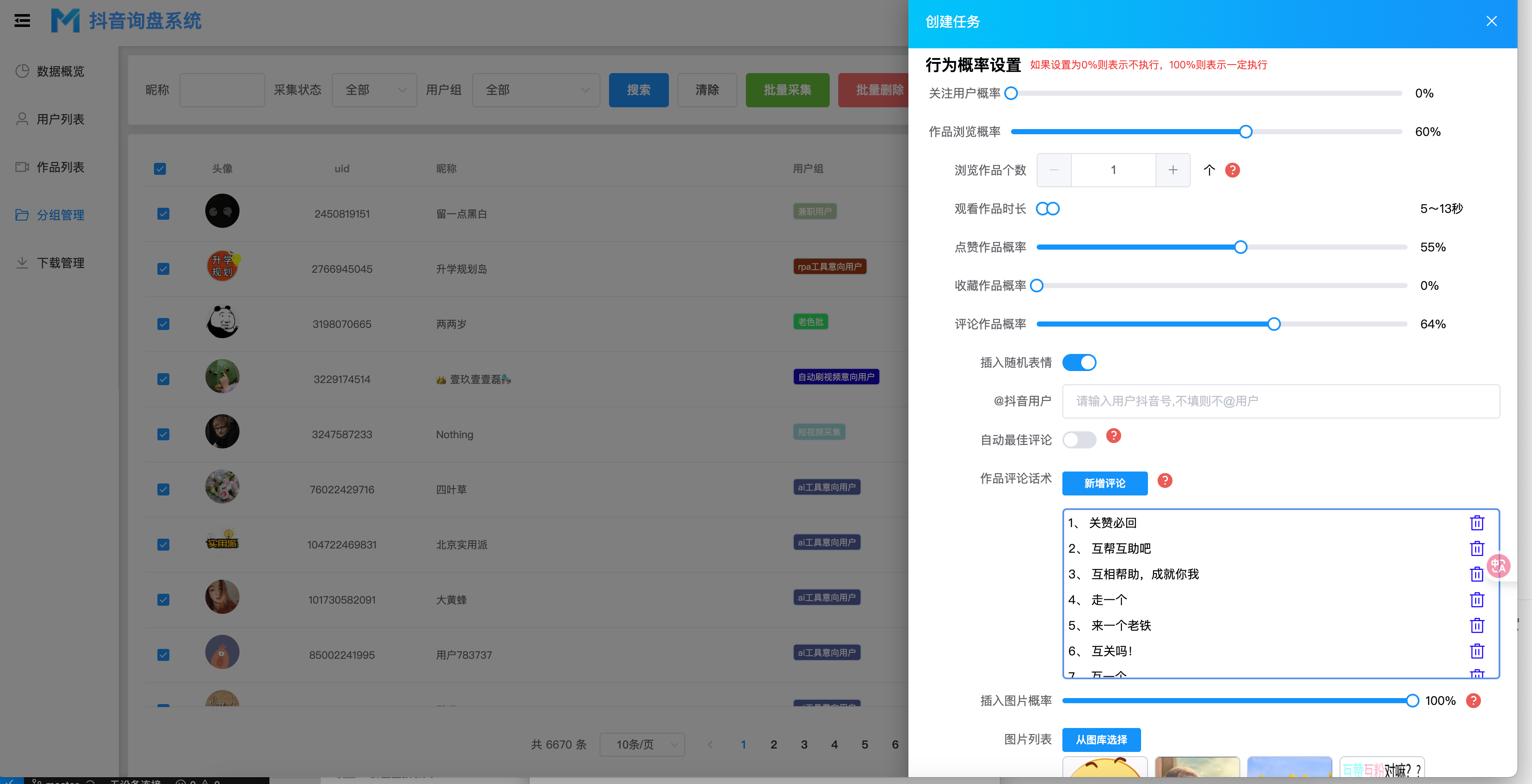Increase 浏览作品个数 with plus button
Viewport: 1532px width, 784px height.
(1173, 170)
